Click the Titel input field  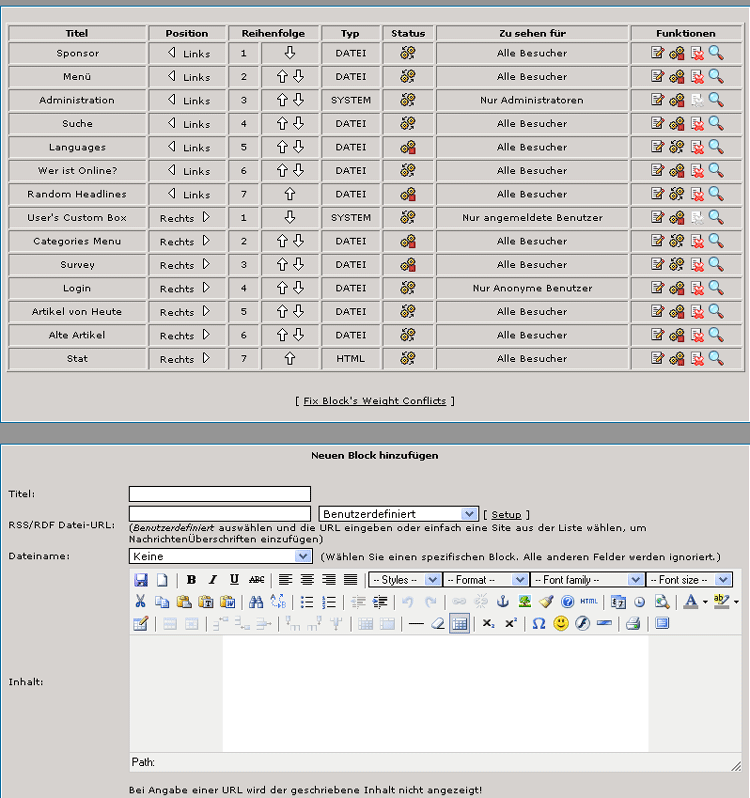point(220,494)
